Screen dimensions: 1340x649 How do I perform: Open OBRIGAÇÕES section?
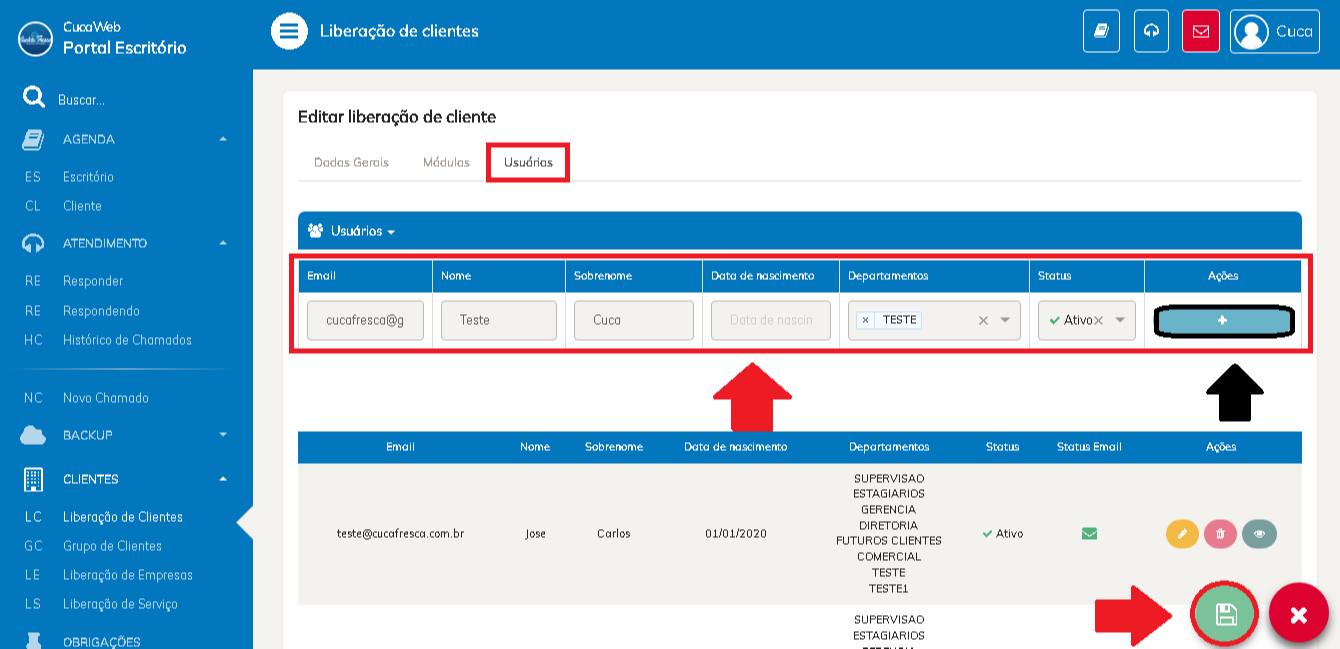[x=101, y=641]
